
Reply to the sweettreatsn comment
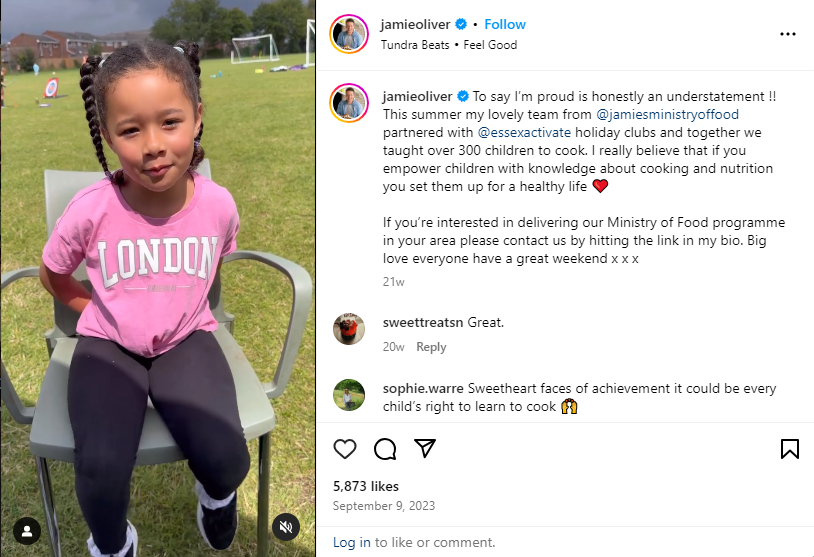pyautogui.click(x=431, y=347)
